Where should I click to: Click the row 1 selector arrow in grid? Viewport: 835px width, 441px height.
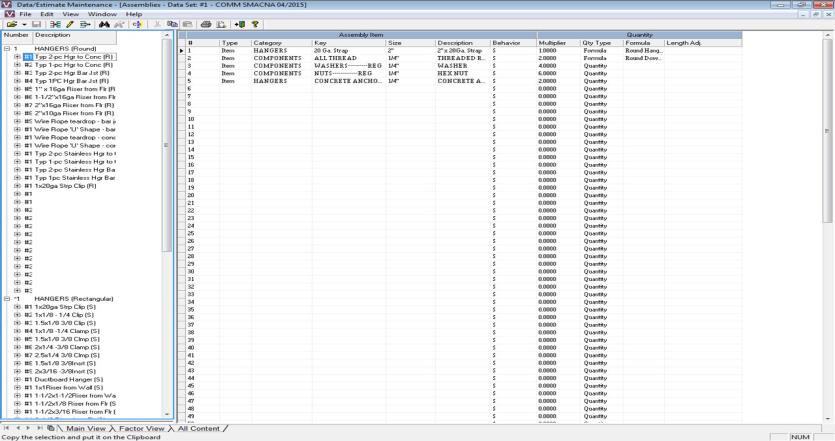[182, 51]
